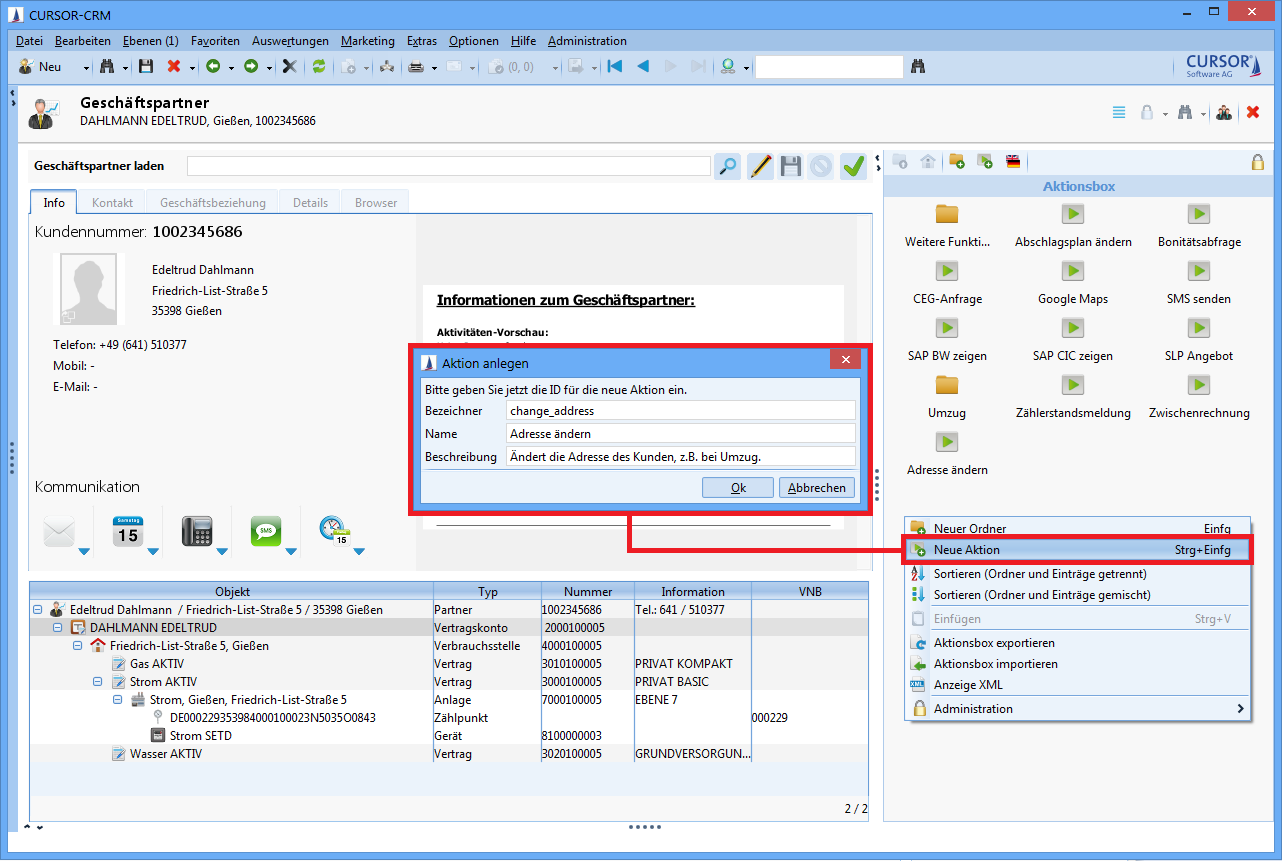Confirm the dialog with Ok

(738, 488)
